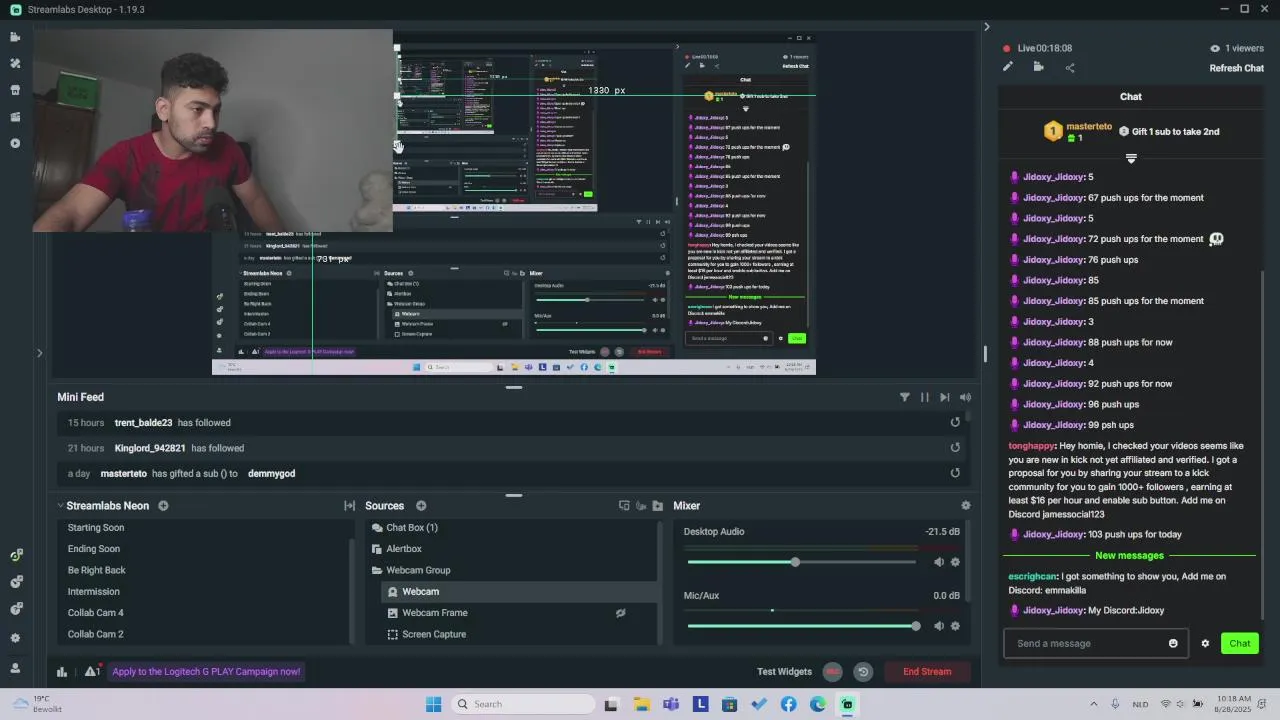This screenshot has height=720, width=1280.
Task: Click the share icon under Live timer
Action: (1070, 67)
